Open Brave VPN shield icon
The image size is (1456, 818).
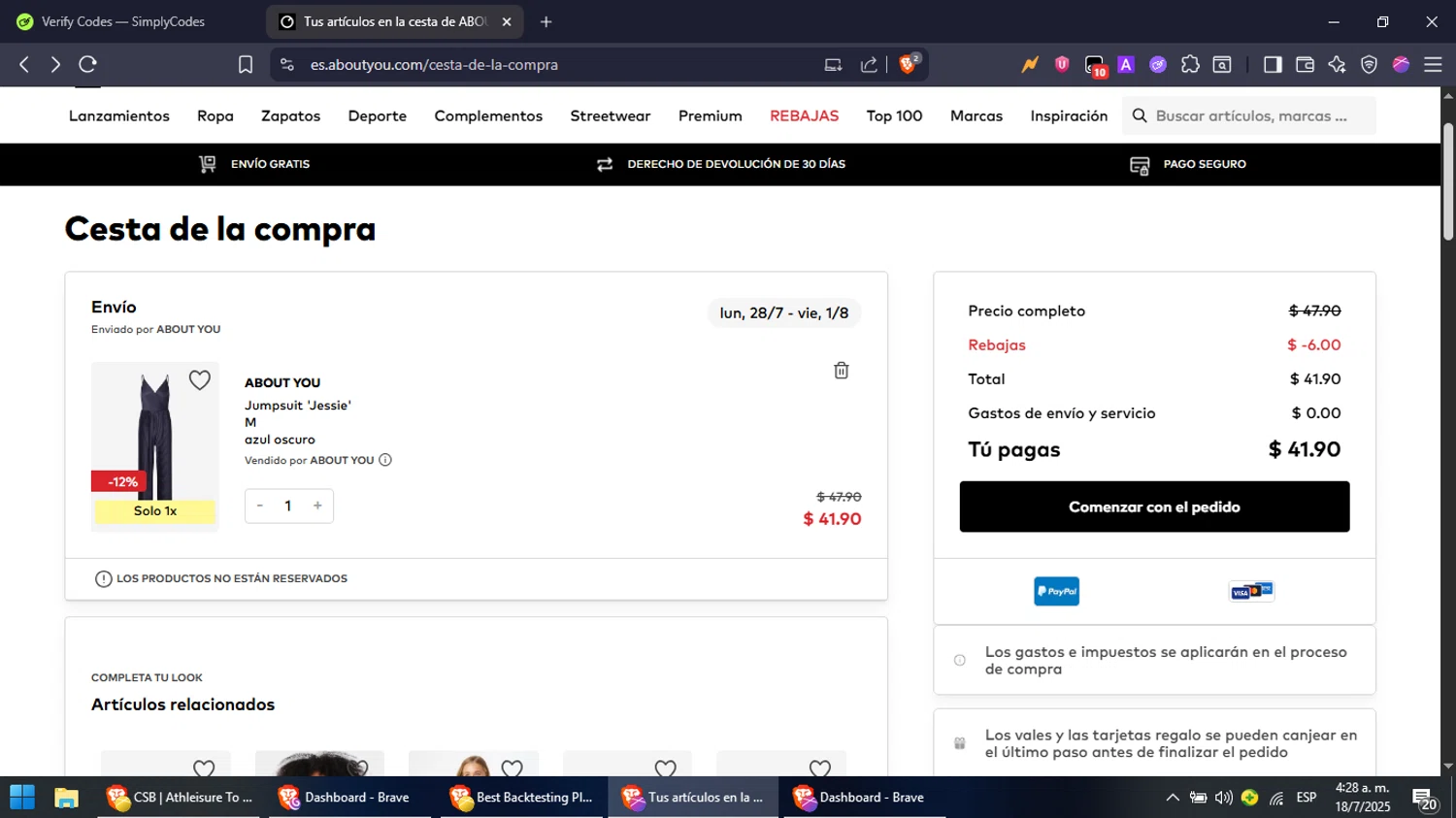coord(1369,64)
